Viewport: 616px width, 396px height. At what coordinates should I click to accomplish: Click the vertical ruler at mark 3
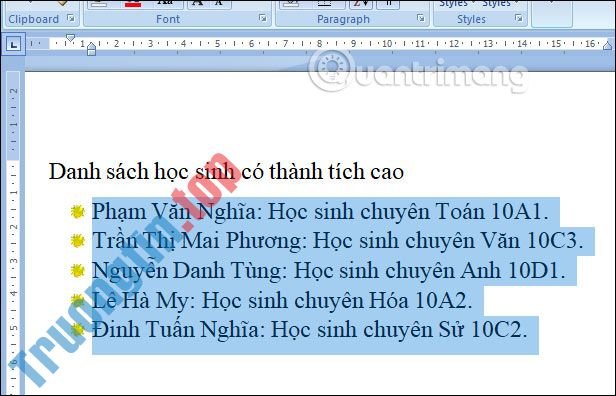pos(13,260)
